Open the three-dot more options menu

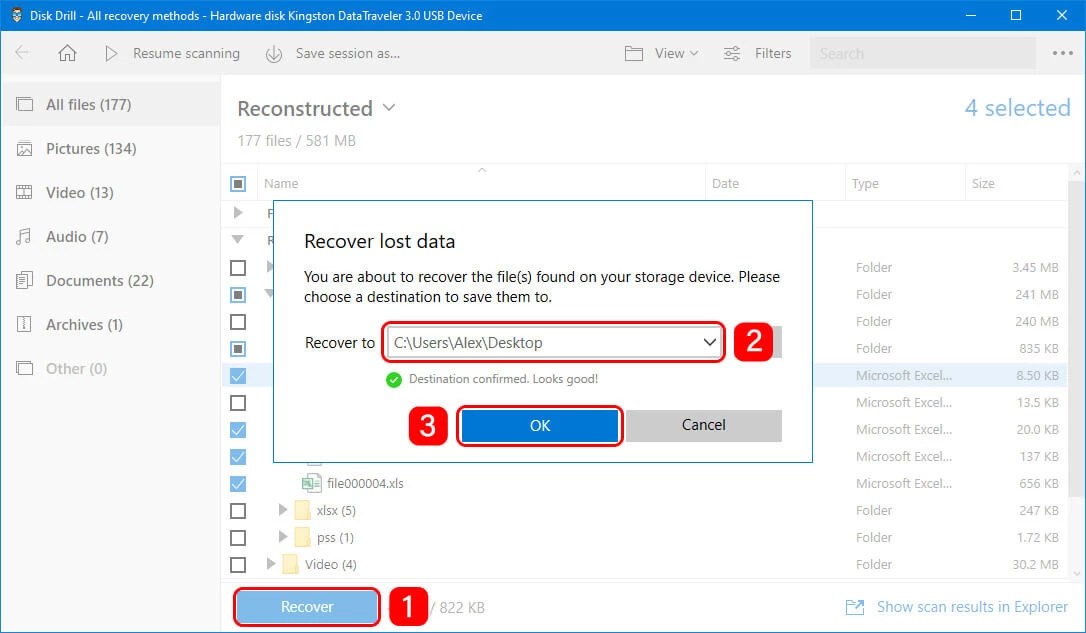tap(1061, 53)
